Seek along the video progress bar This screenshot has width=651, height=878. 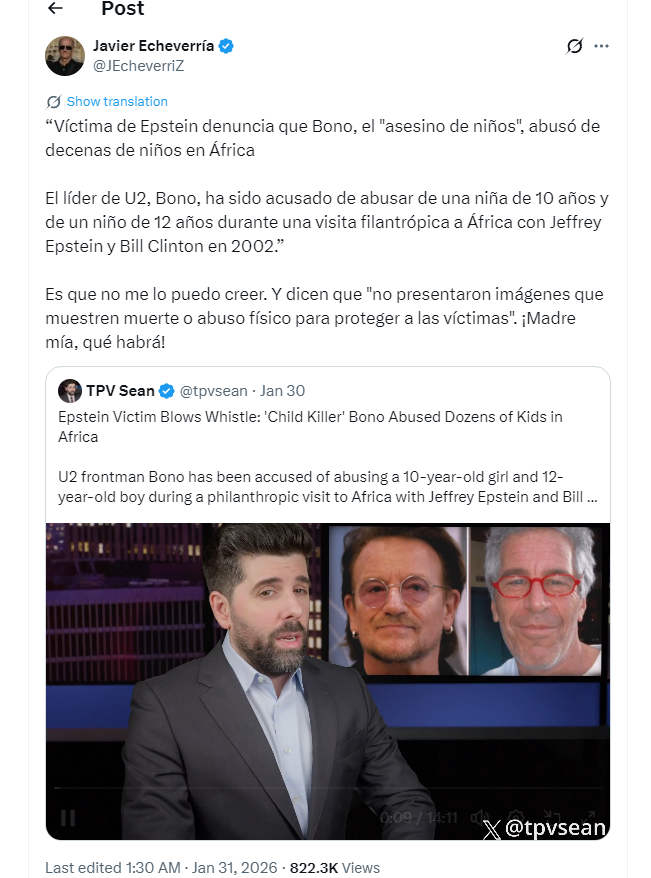click(x=328, y=788)
